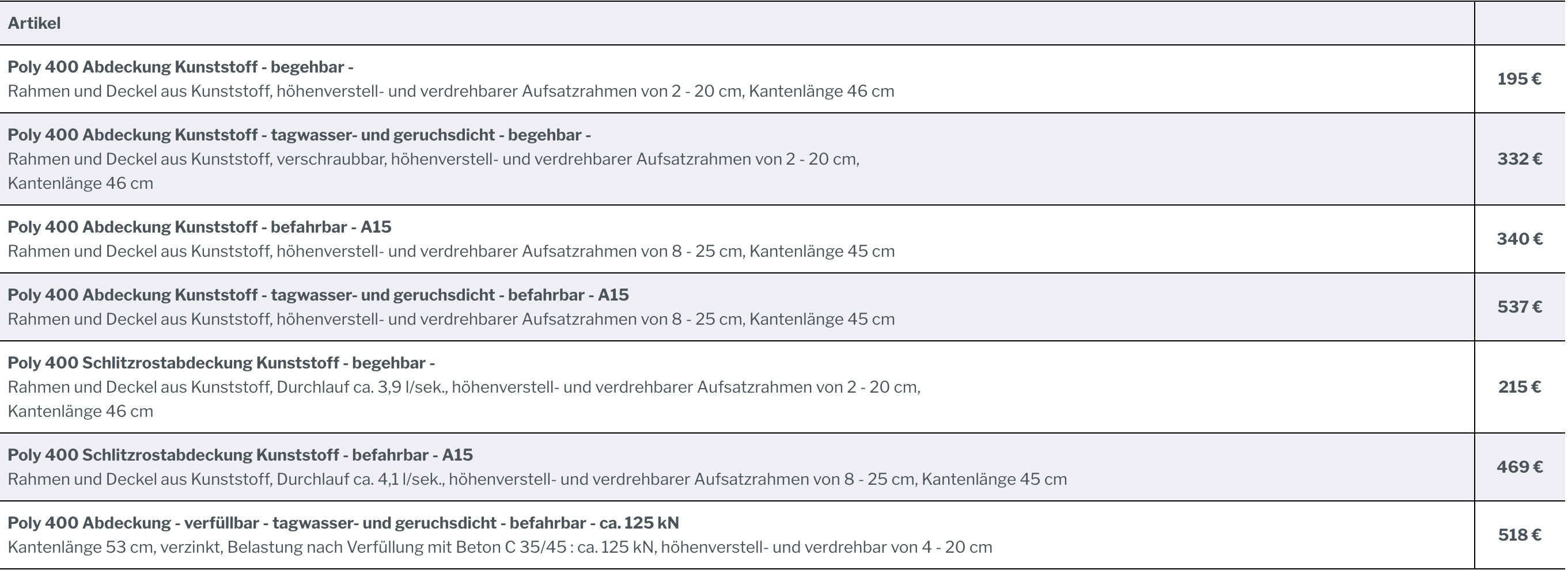1568x570 pixels.
Task: Select the description mentioning "Beton C 35/45"
Action: coord(499,548)
